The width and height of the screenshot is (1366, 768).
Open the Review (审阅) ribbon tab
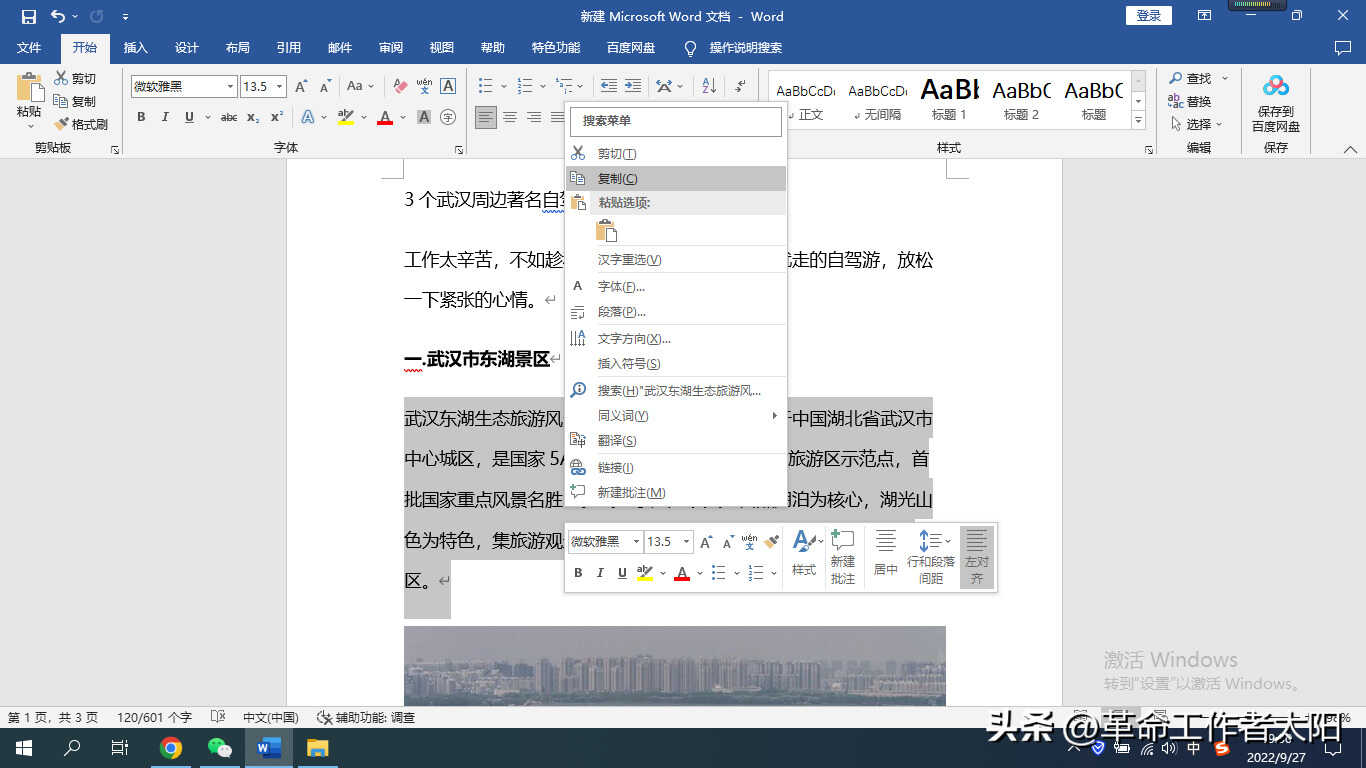pyautogui.click(x=391, y=48)
